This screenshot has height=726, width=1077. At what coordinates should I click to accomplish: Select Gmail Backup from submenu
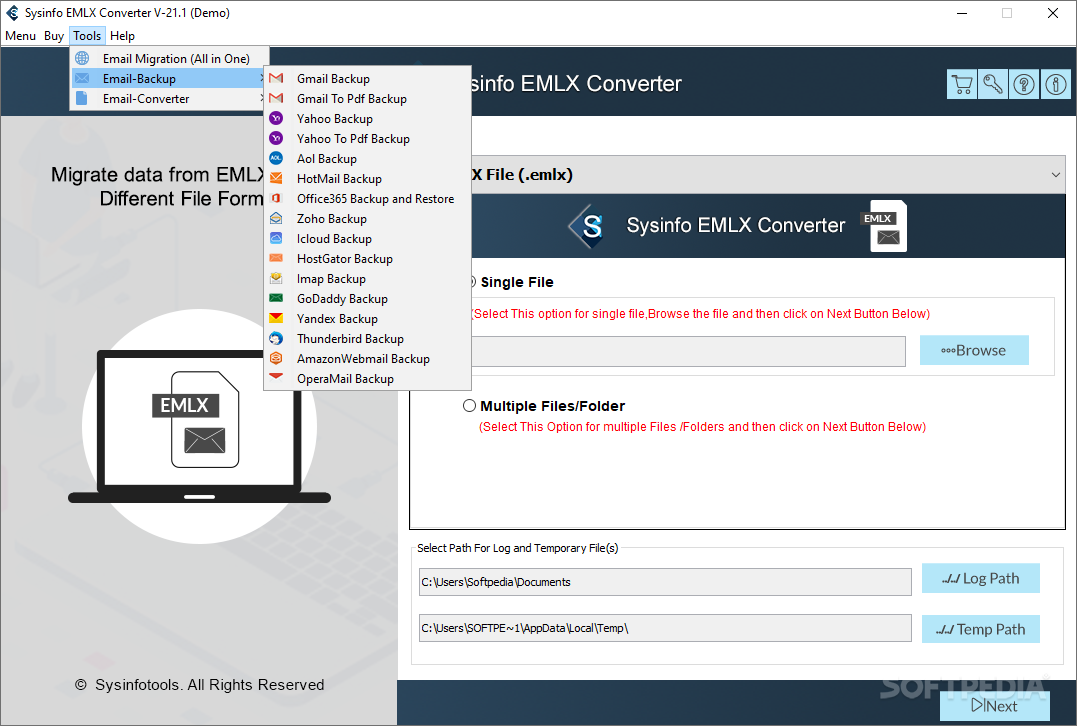[367, 78]
